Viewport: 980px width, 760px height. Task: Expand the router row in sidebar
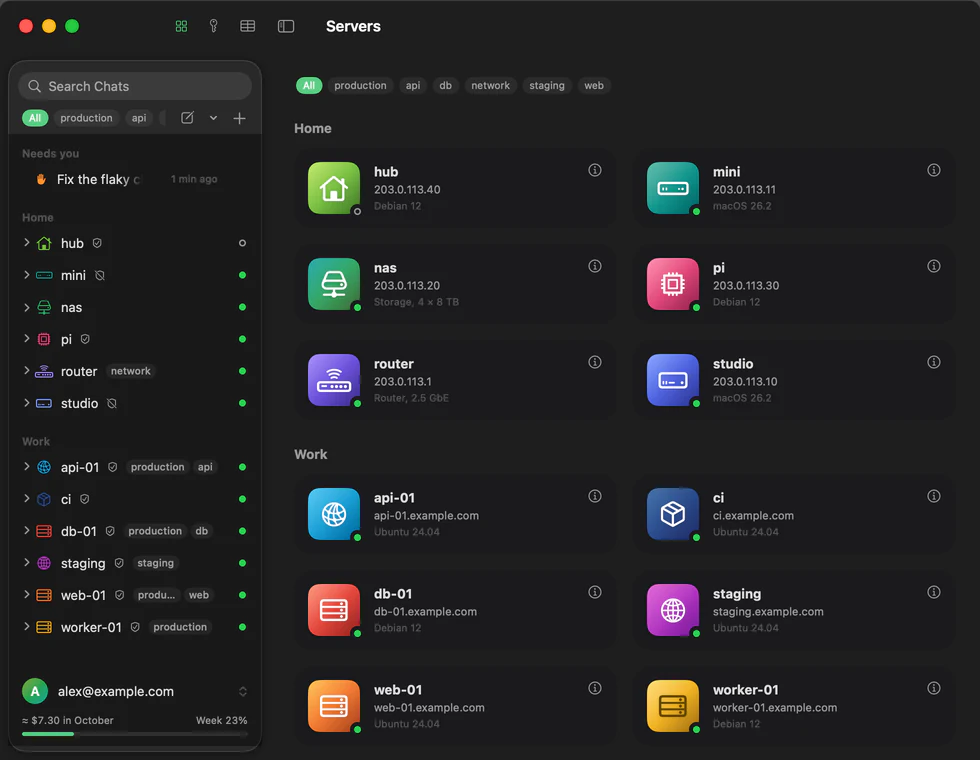pyautogui.click(x=26, y=371)
